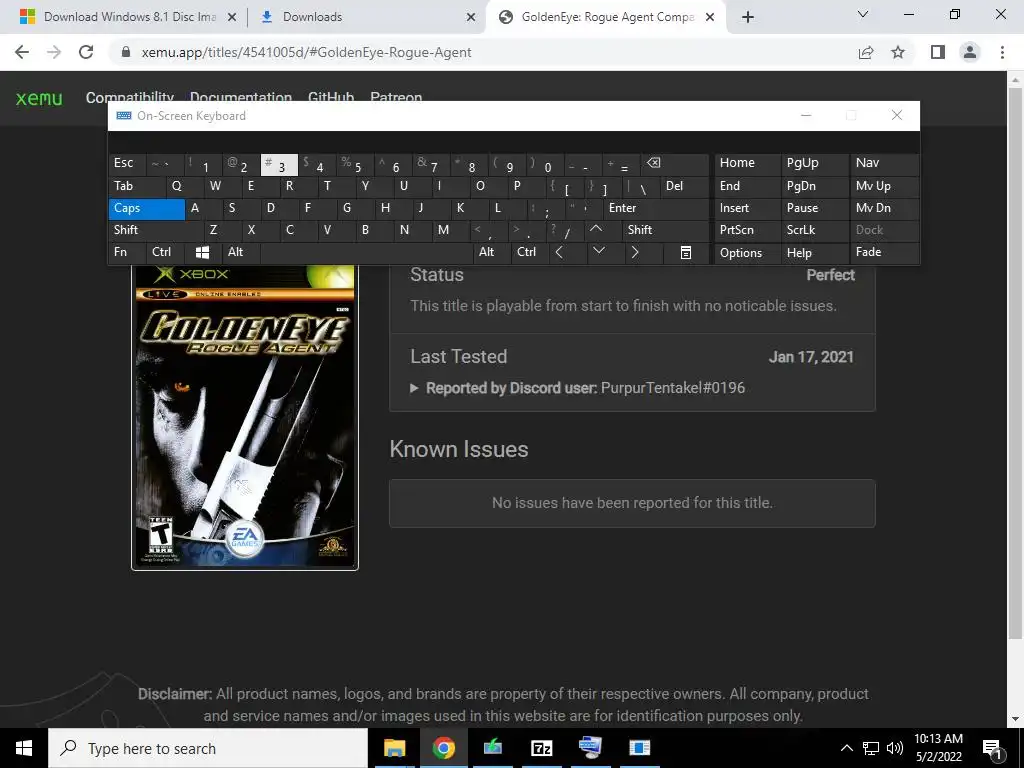
Task: Click the highlighted 3 key on On-Screen Keyboard
Action: [x=279, y=165]
